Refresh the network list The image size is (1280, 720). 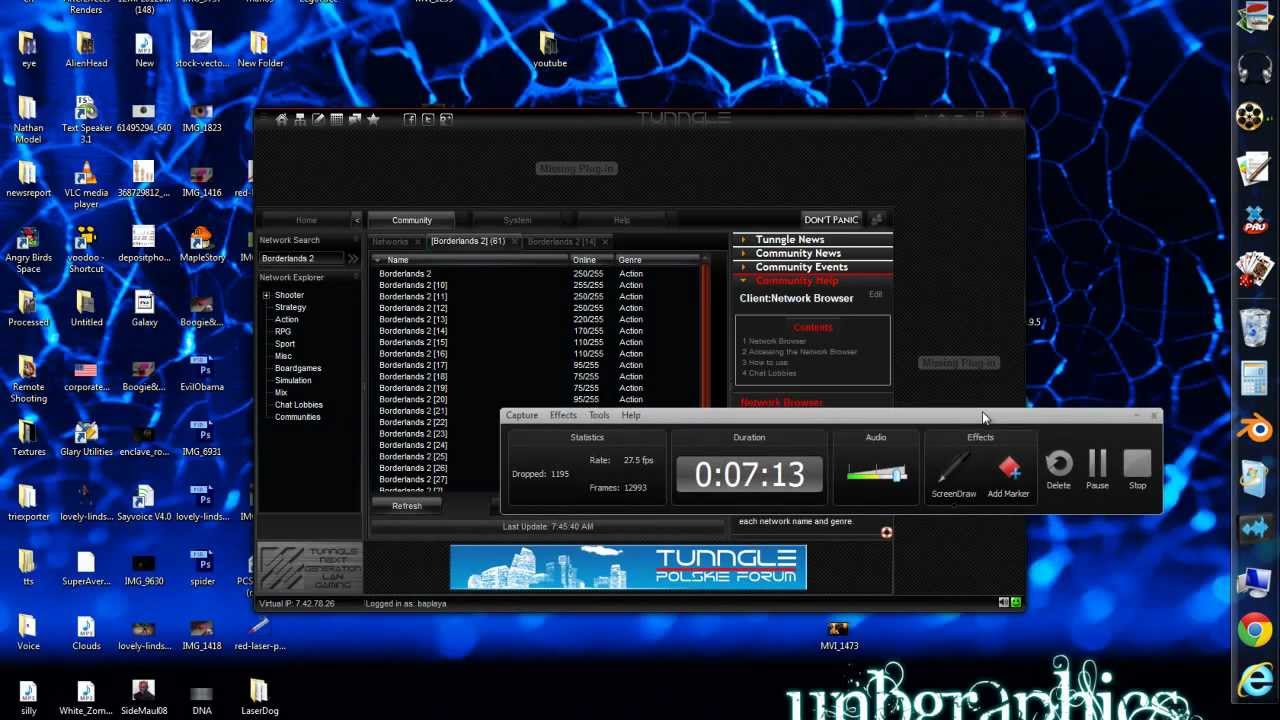click(407, 506)
